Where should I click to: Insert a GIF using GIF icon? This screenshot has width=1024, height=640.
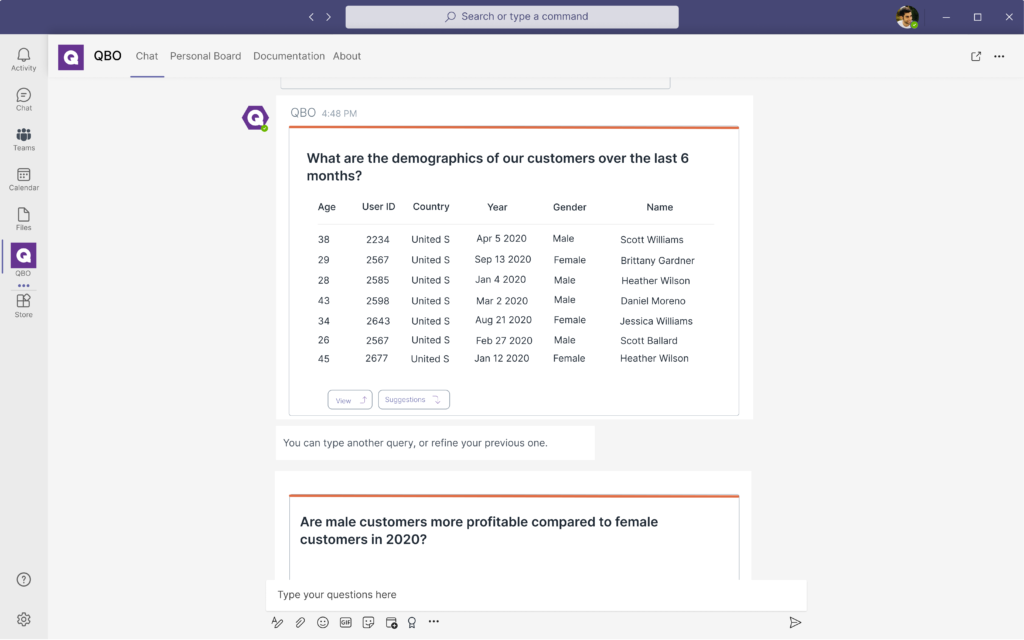(346, 622)
